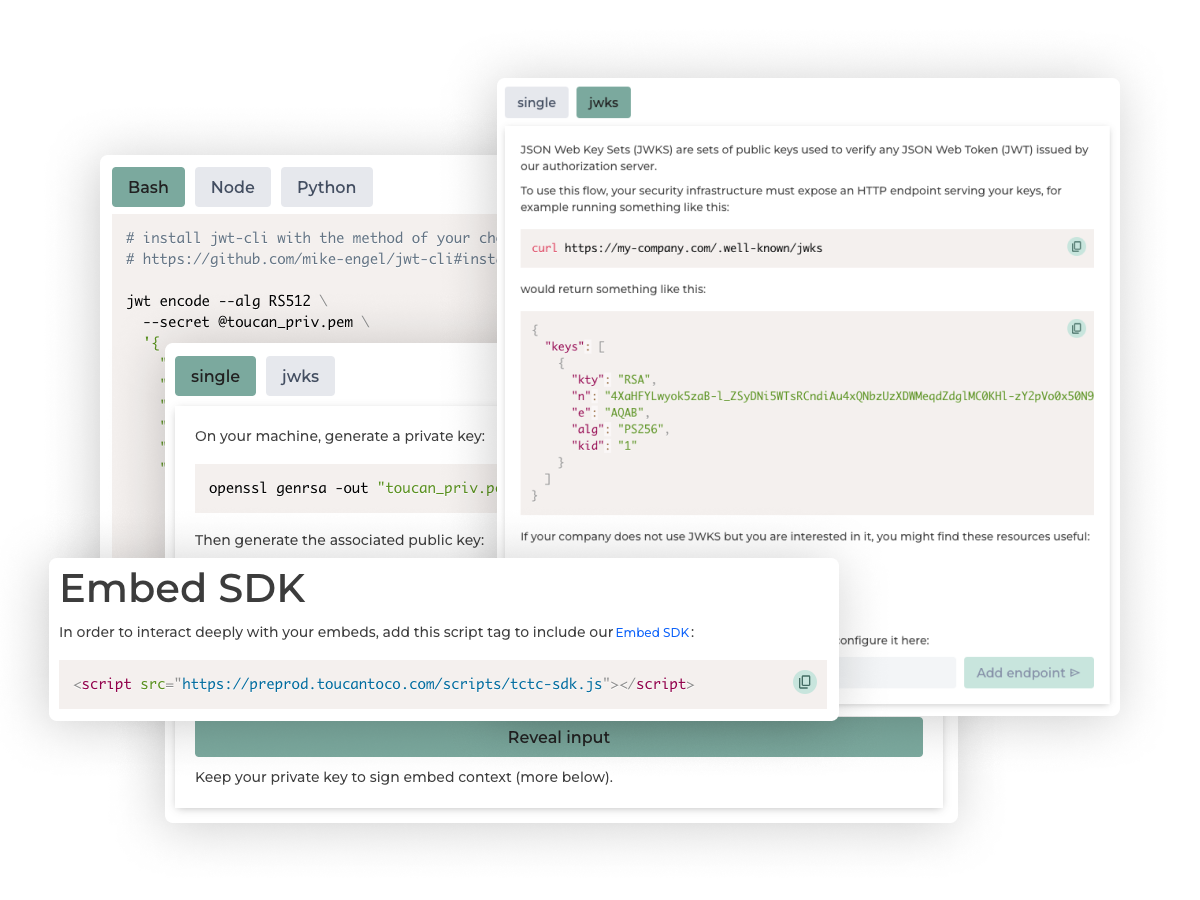1200x900 pixels.
Task: Click the curl my-company jwks code line
Action: click(x=692, y=247)
